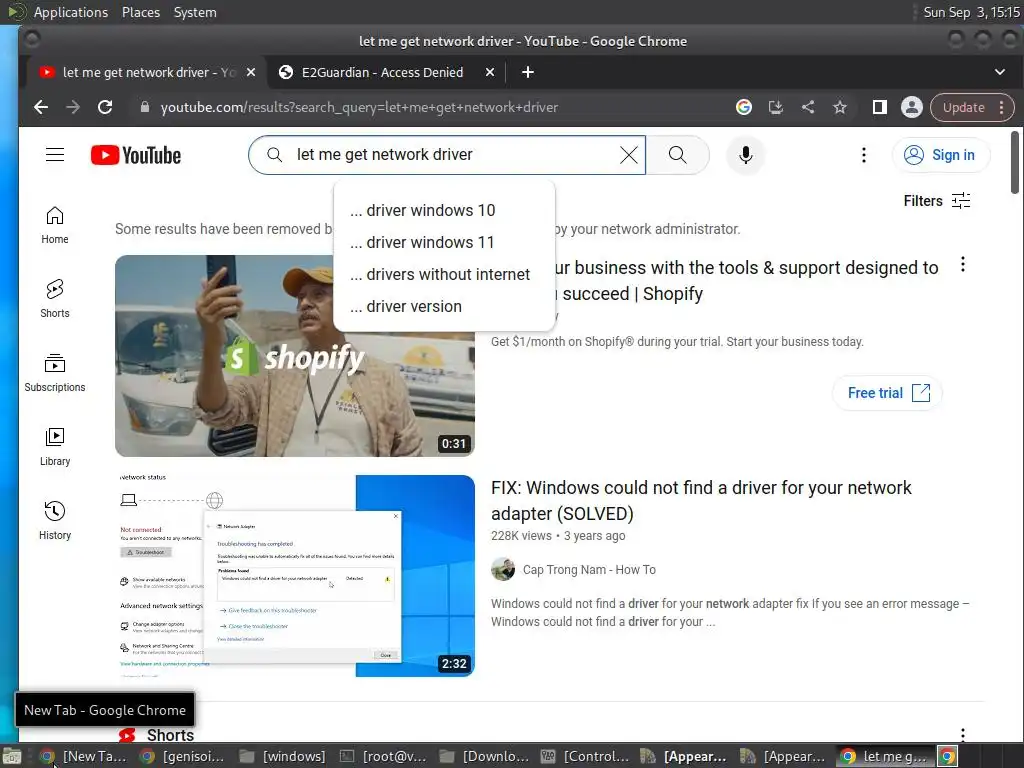Click the Sign in button

click(x=940, y=155)
